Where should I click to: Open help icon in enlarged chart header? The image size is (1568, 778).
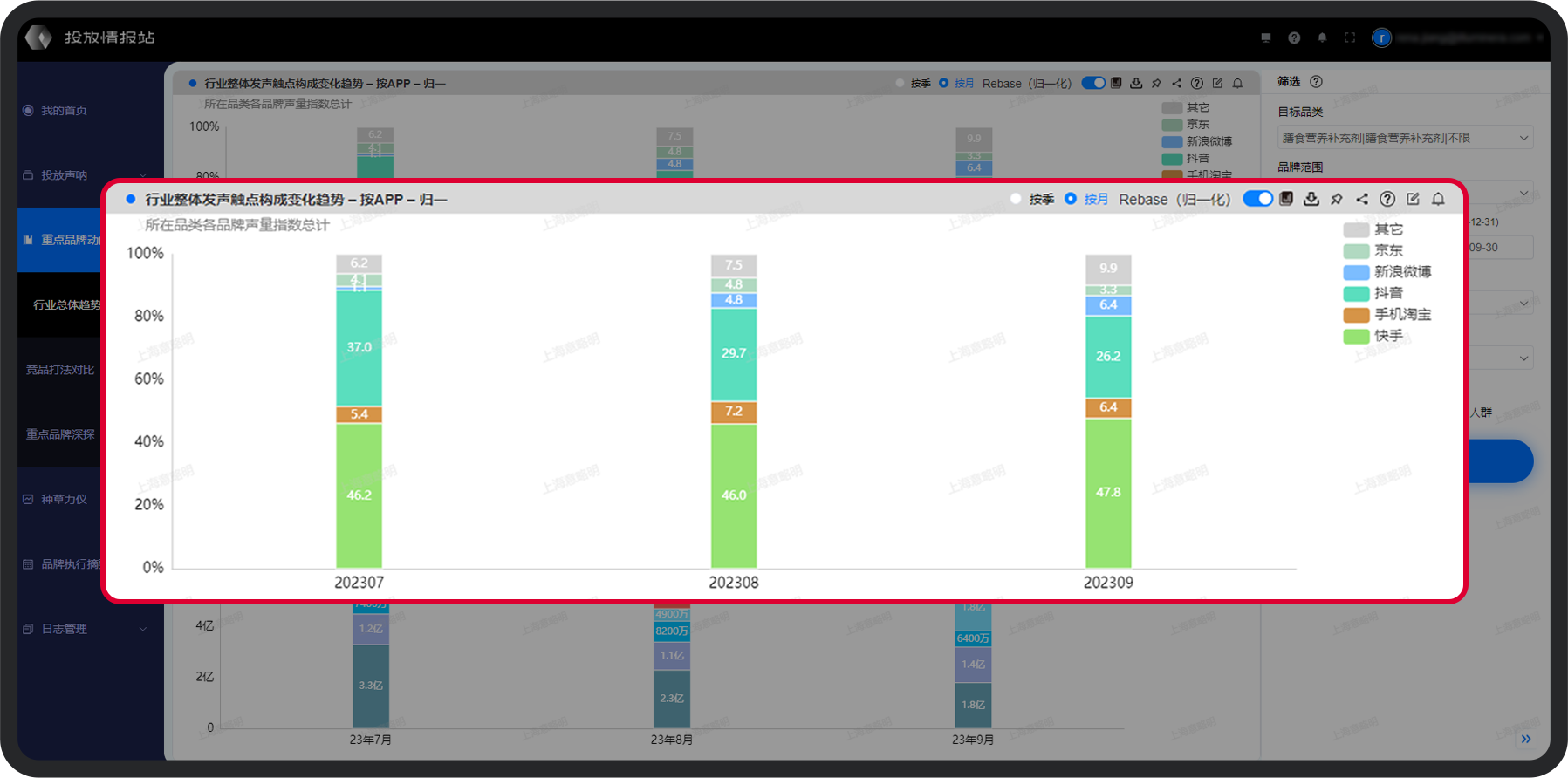click(1387, 199)
